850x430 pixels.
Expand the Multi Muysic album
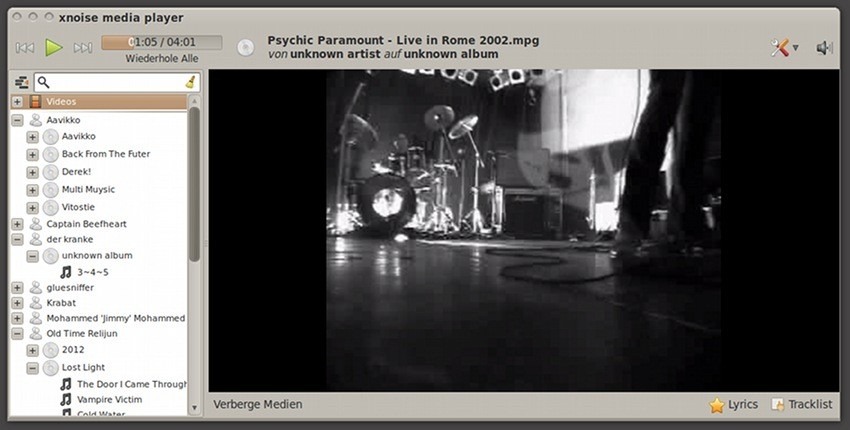[x=33, y=190]
